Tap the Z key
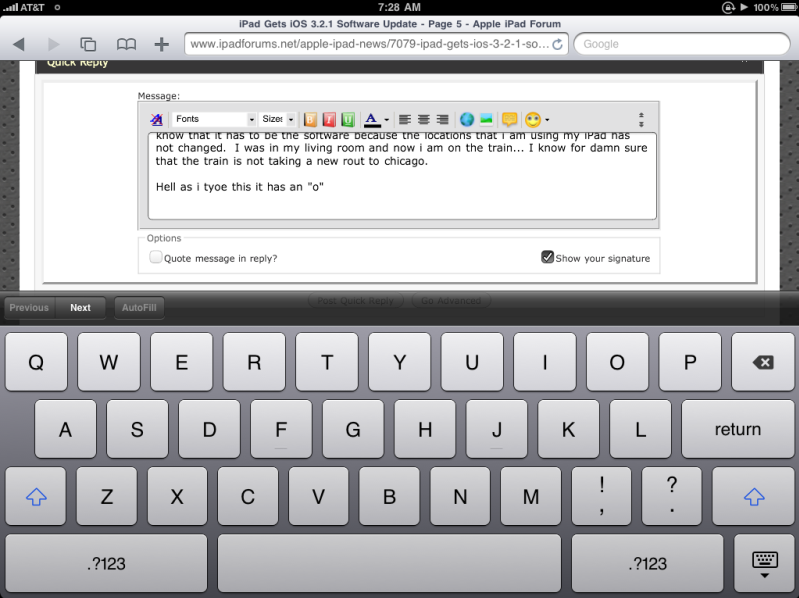The height and width of the screenshot is (598, 799). coord(106,496)
